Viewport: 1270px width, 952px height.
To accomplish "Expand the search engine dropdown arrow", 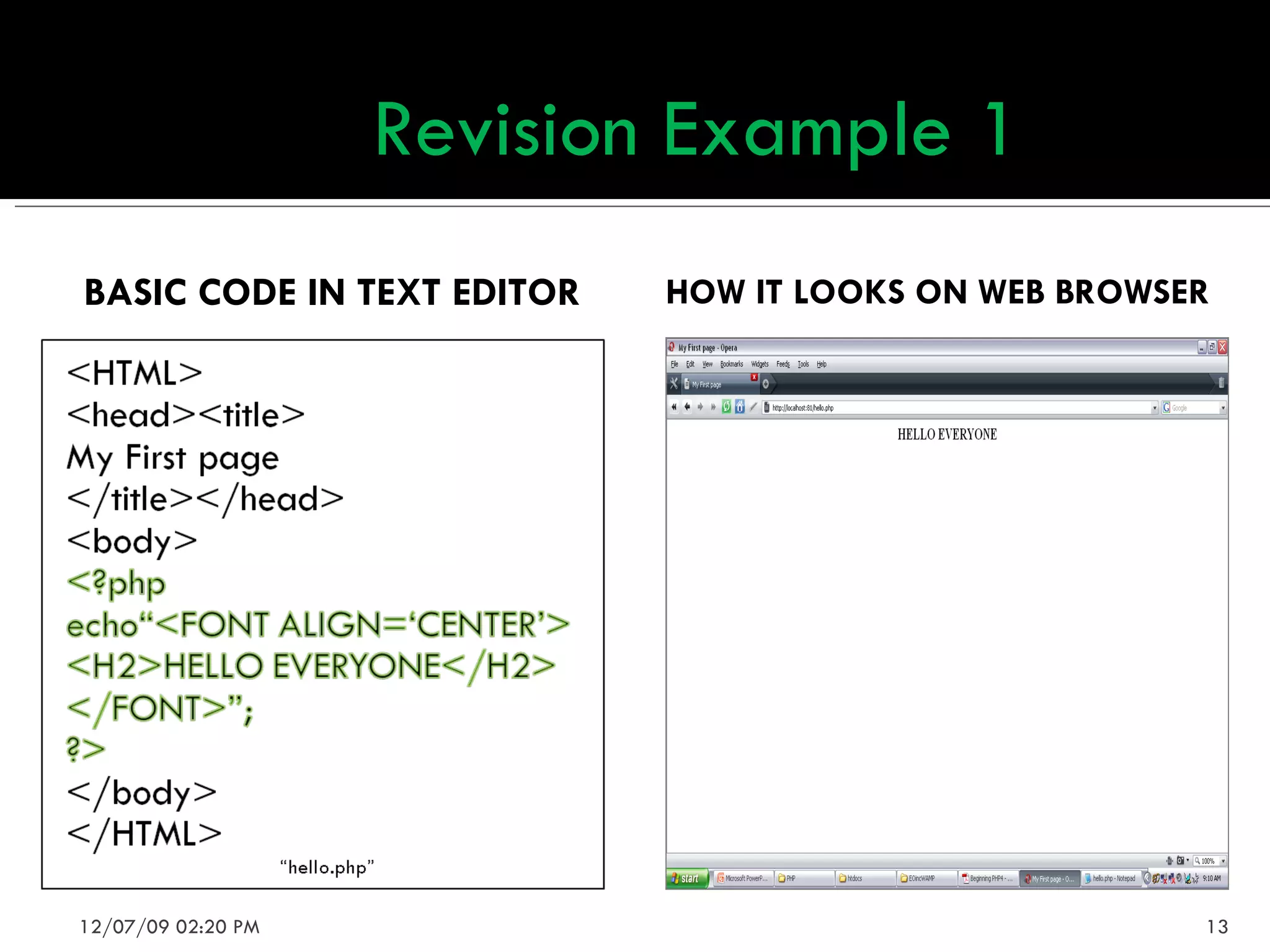I will point(1223,408).
